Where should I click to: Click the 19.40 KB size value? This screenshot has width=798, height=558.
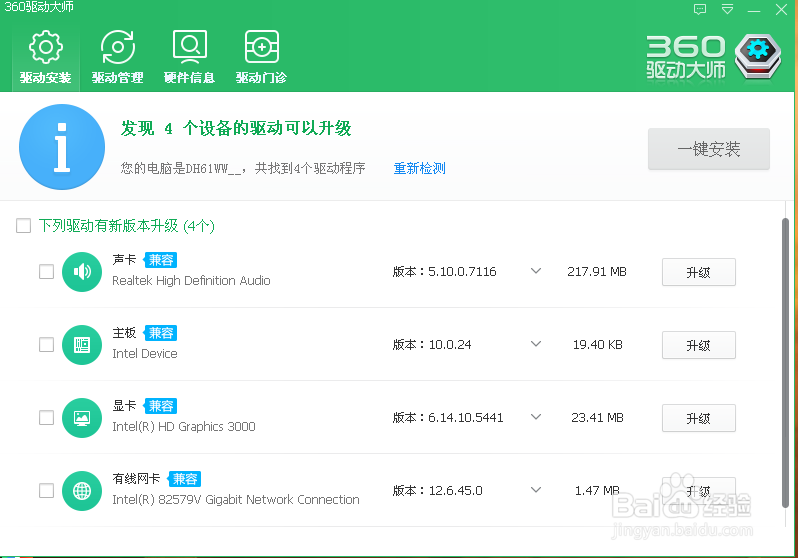coord(597,345)
